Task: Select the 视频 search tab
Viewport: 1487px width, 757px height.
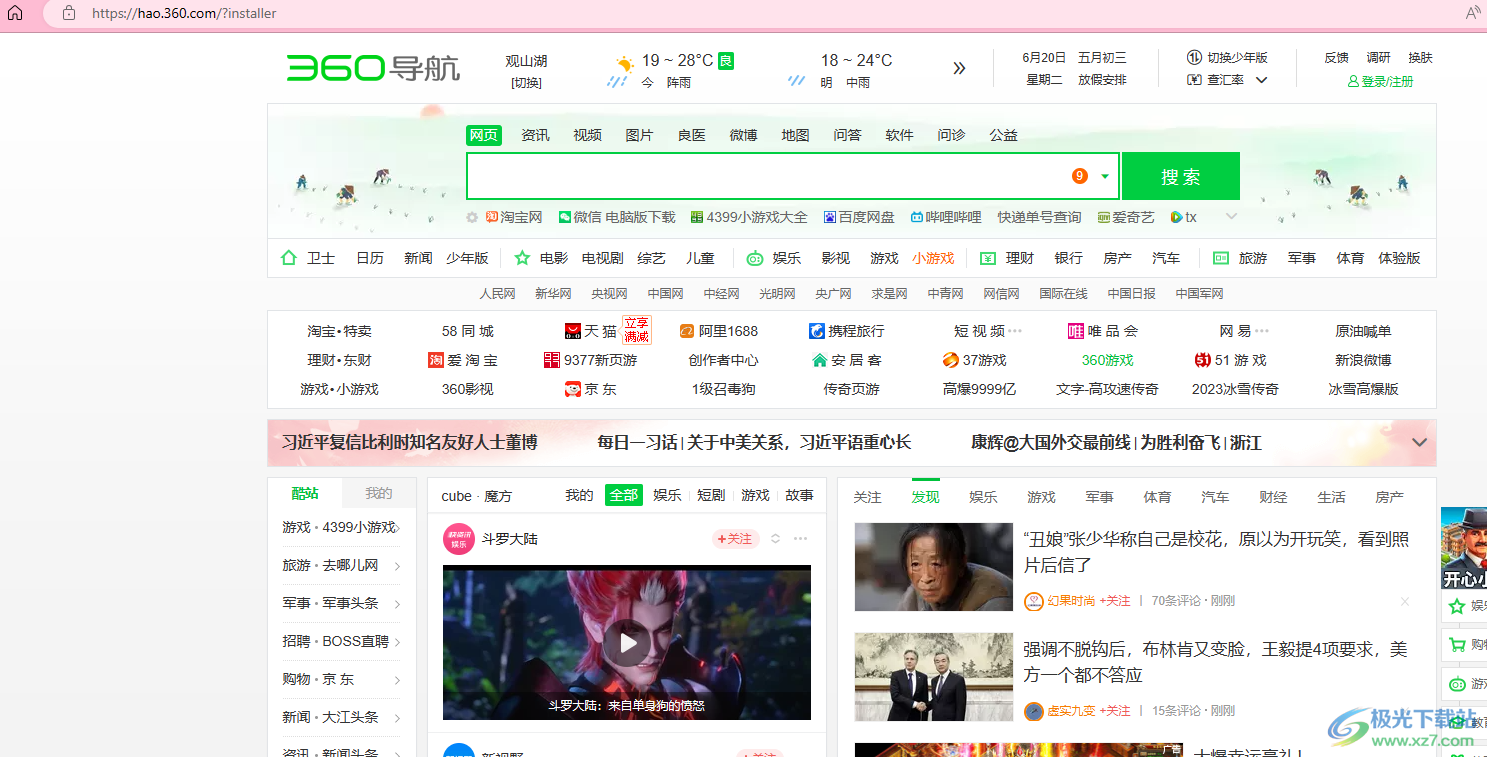Action: (587, 135)
